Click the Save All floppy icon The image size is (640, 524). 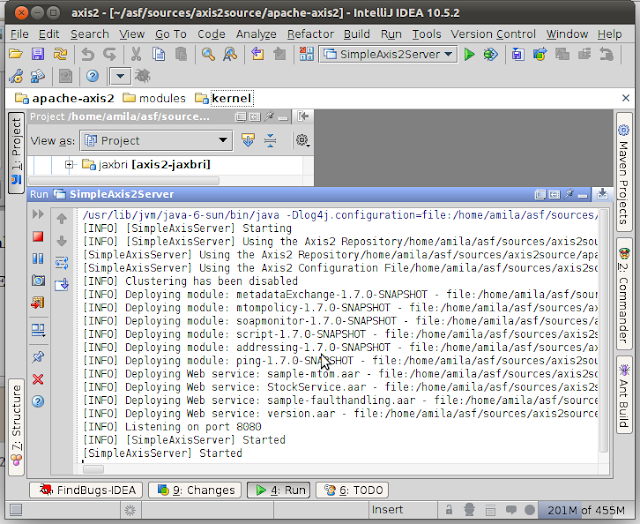(38, 54)
